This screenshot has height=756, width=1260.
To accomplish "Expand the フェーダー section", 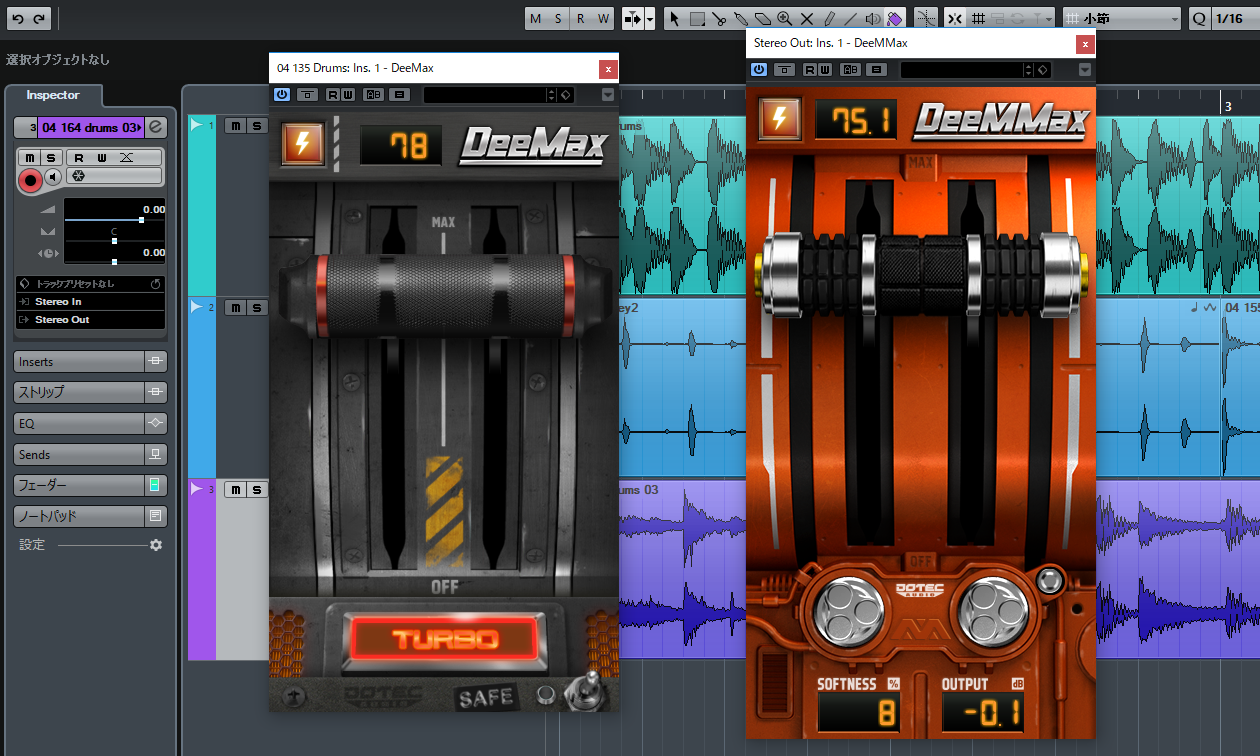I will pyautogui.click(x=79, y=486).
